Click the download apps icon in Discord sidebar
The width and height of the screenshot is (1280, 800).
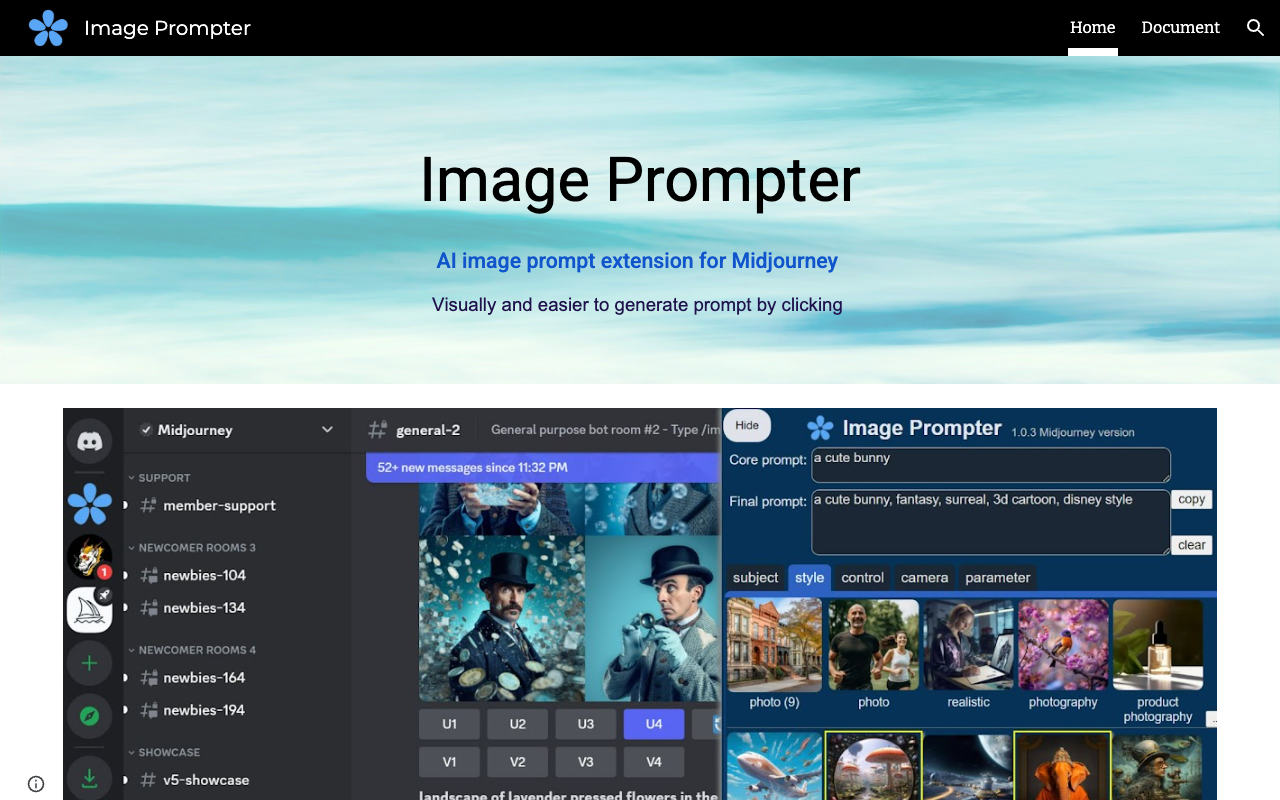[x=90, y=778]
